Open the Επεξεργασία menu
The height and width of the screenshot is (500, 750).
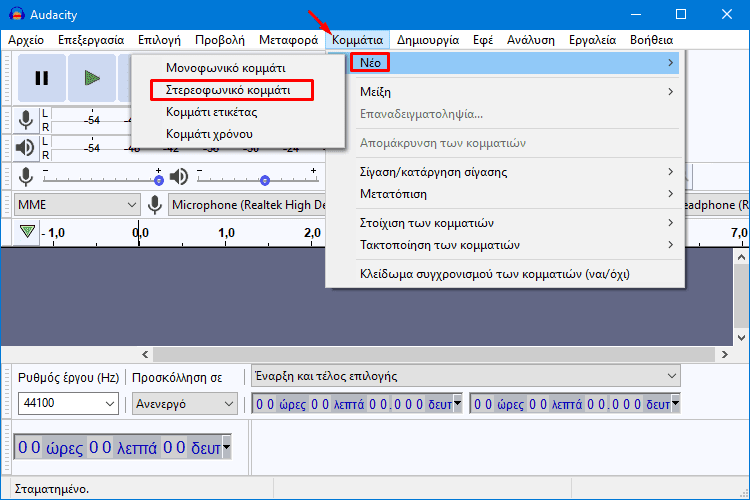(91, 40)
